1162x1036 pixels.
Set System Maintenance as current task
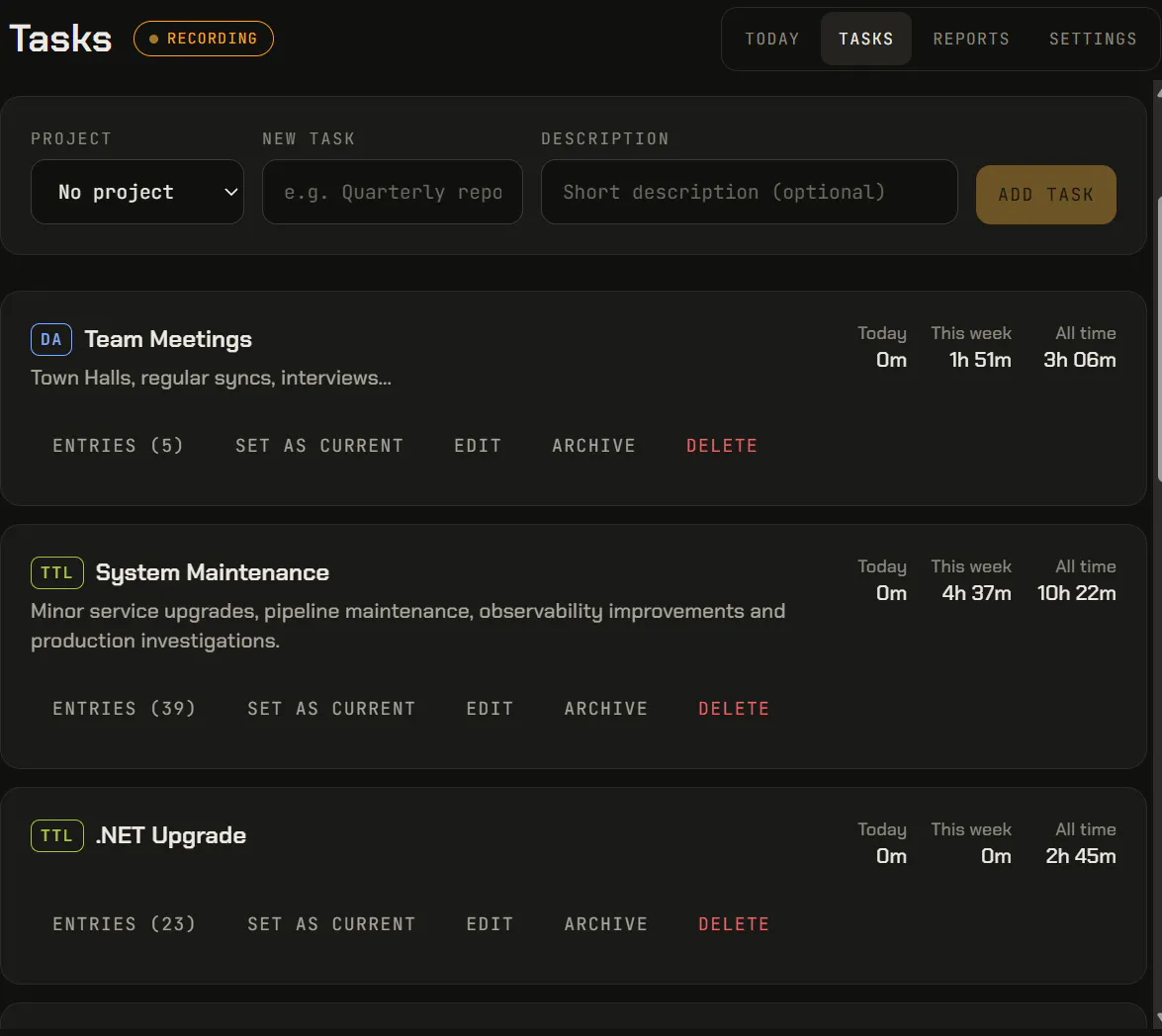pos(331,709)
